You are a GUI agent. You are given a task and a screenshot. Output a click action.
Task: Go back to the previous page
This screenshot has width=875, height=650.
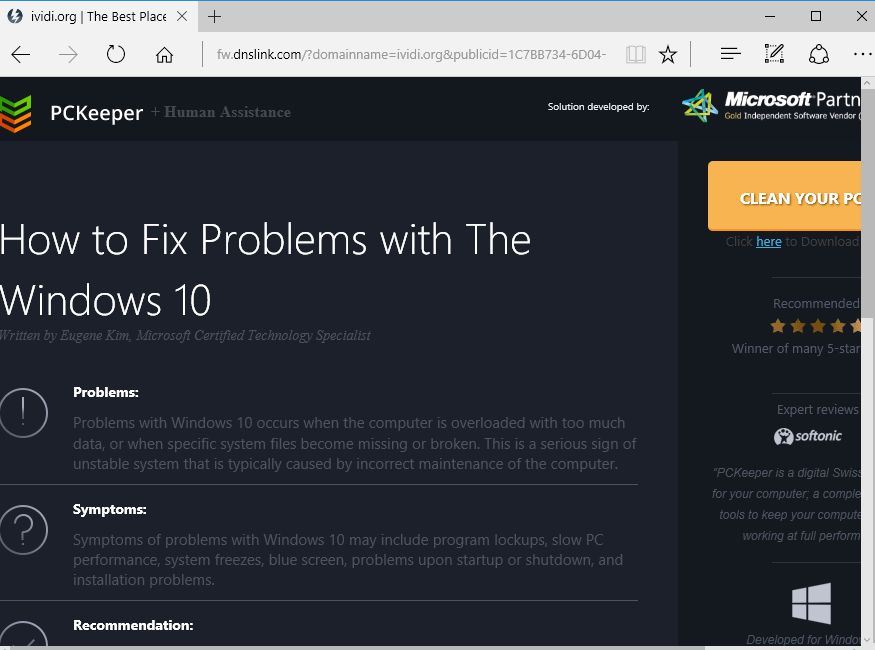tap(21, 55)
